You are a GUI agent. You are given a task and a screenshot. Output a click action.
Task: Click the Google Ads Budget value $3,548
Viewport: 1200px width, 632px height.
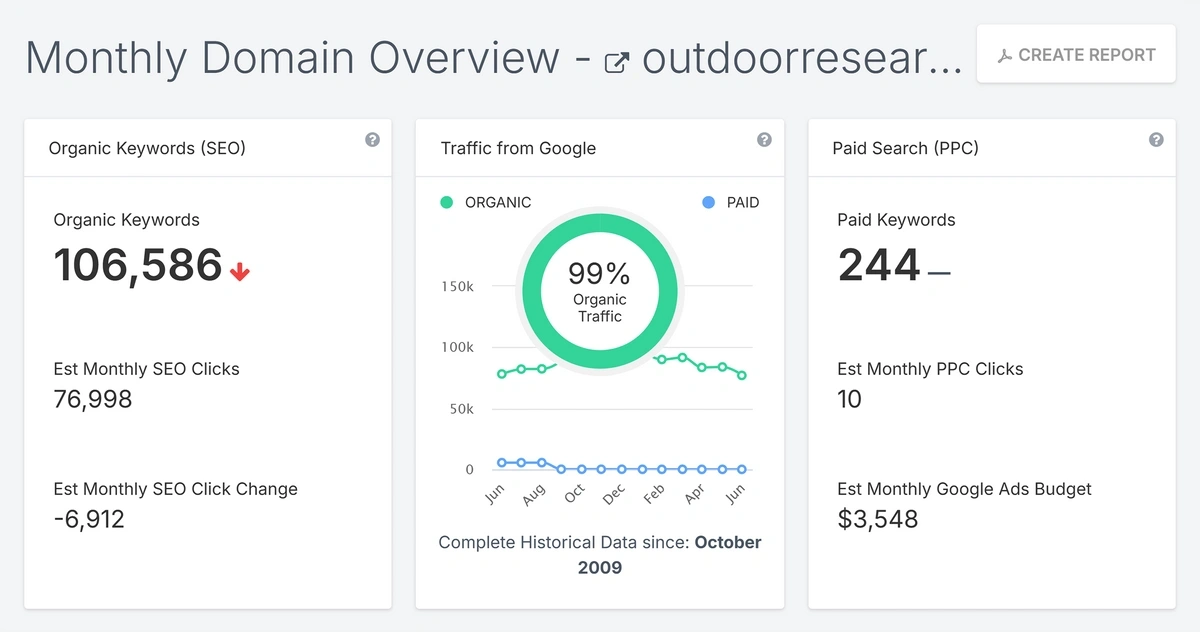click(877, 519)
